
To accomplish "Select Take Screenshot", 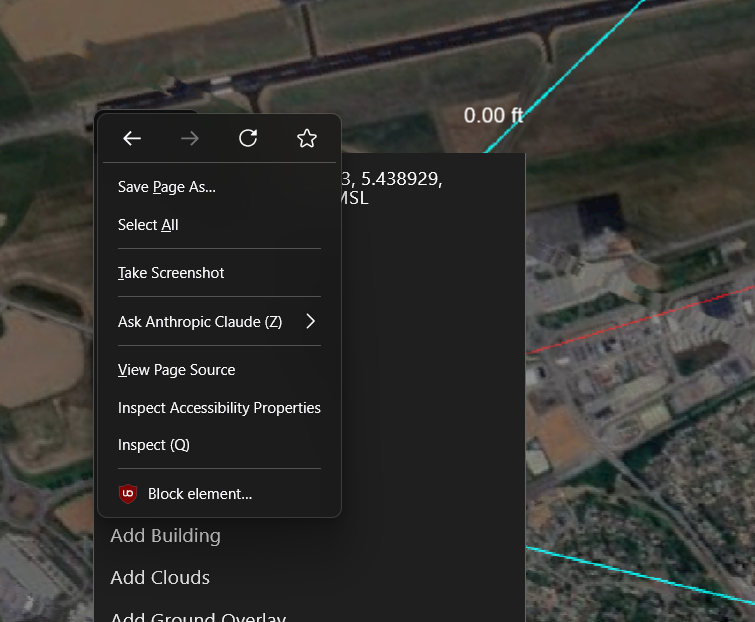I will coord(171,273).
